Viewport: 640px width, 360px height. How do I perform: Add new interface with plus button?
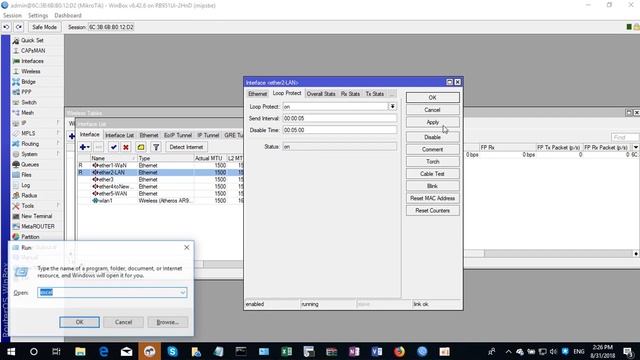click(85, 147)
